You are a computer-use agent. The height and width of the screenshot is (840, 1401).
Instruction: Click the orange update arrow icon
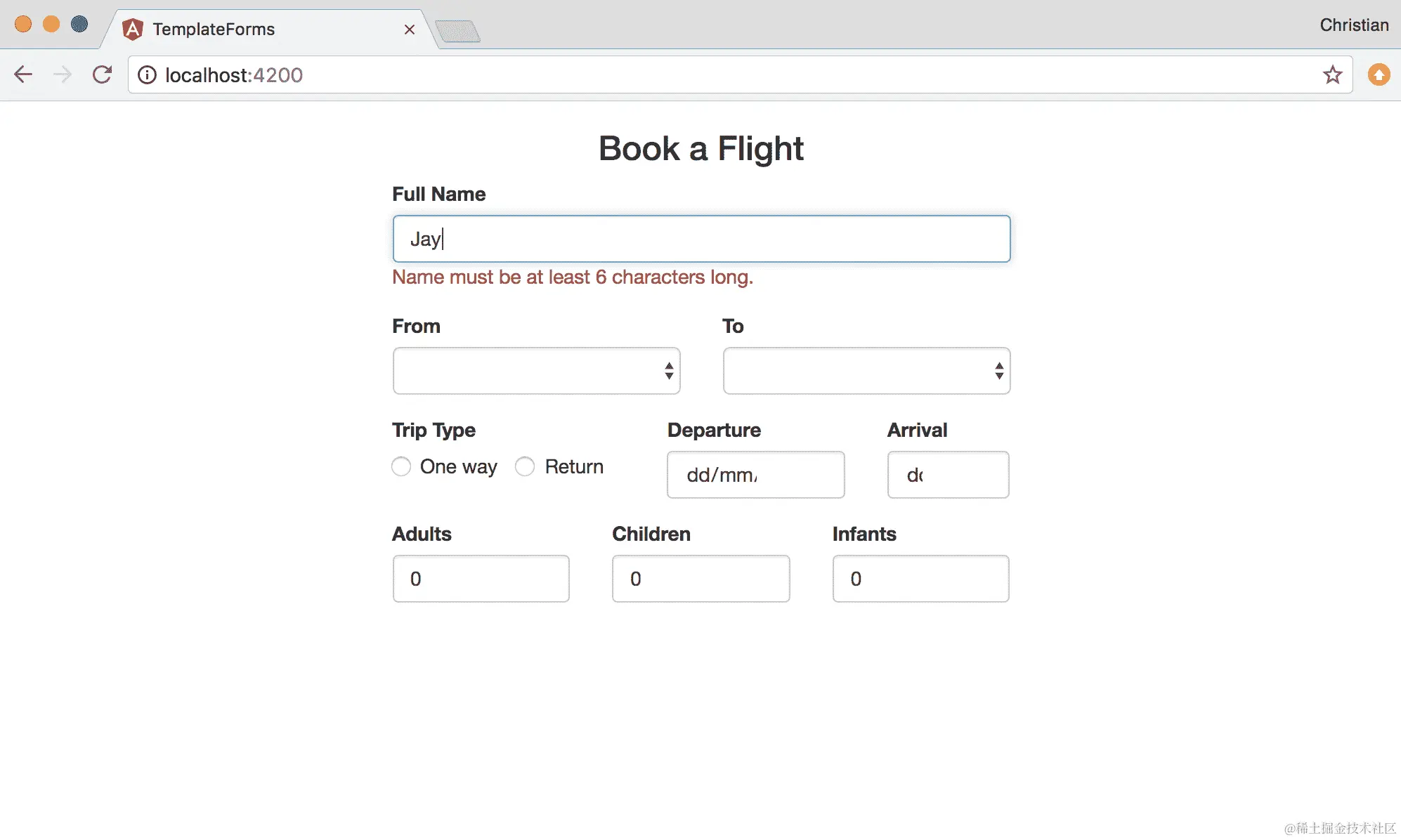[1379, 74]
